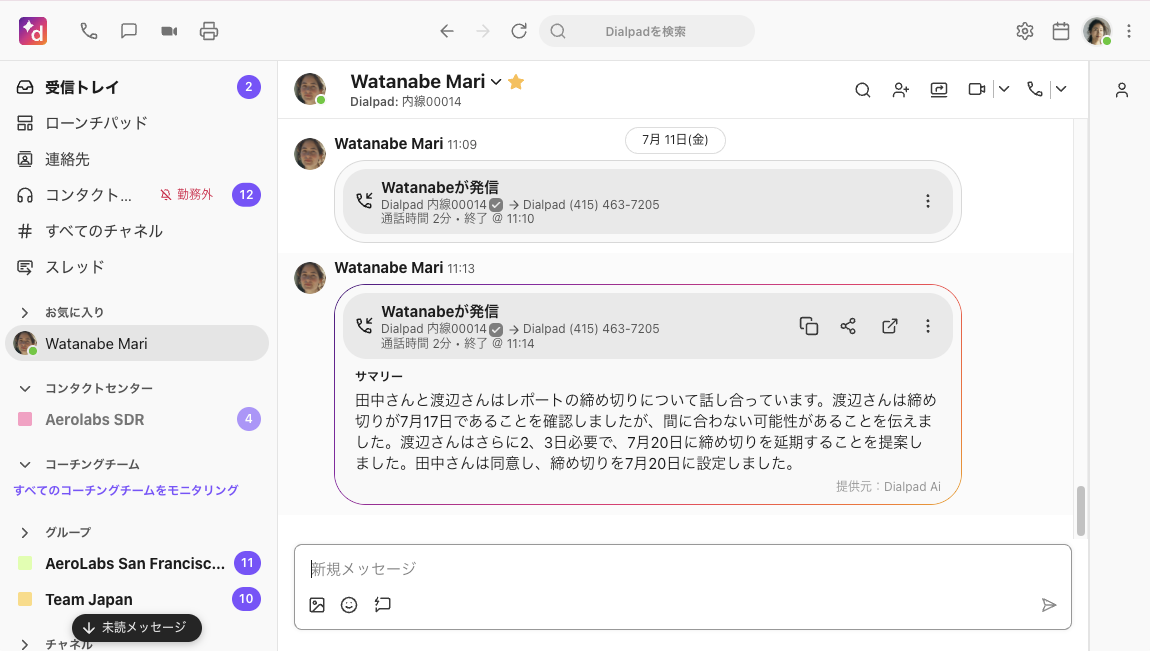The height and width of the screenshot is (651, 1150).
Task: Open the phone dialer icon in top bar
Action: [x=89, y=31]
